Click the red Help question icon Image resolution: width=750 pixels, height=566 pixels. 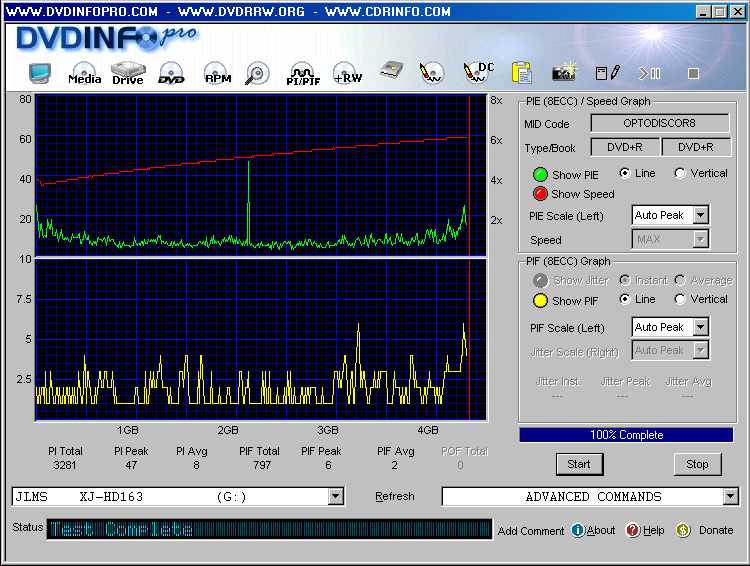tap(633, 530)
